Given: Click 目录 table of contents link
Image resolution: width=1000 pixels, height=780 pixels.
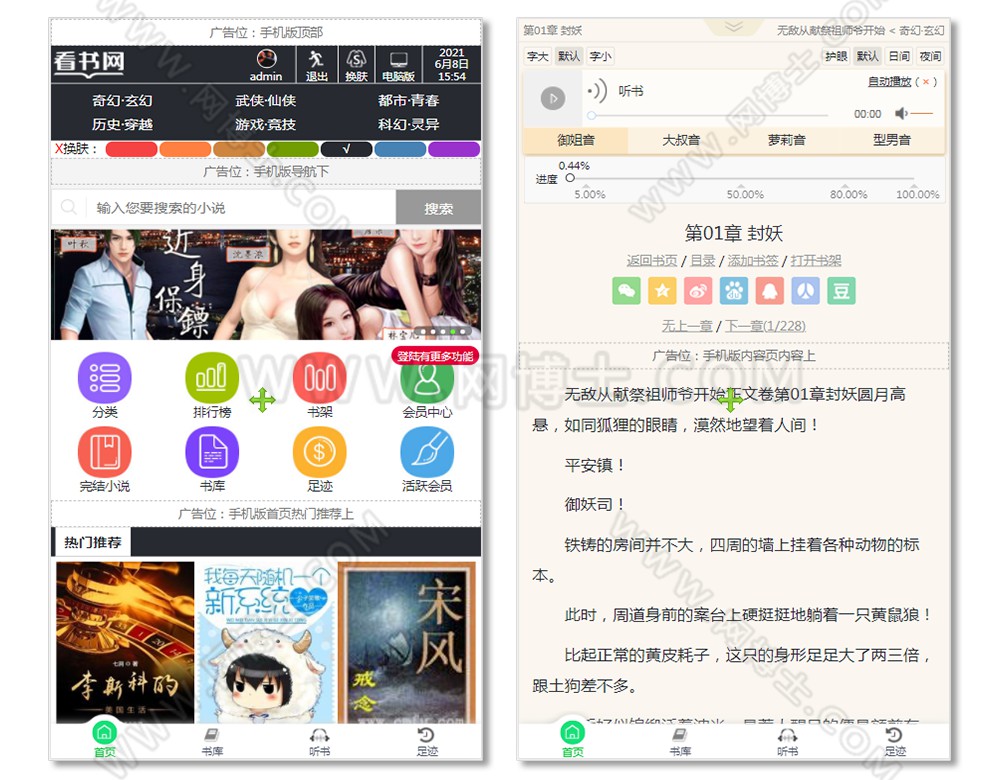Looking at the screenshot, I should (702, 260).
